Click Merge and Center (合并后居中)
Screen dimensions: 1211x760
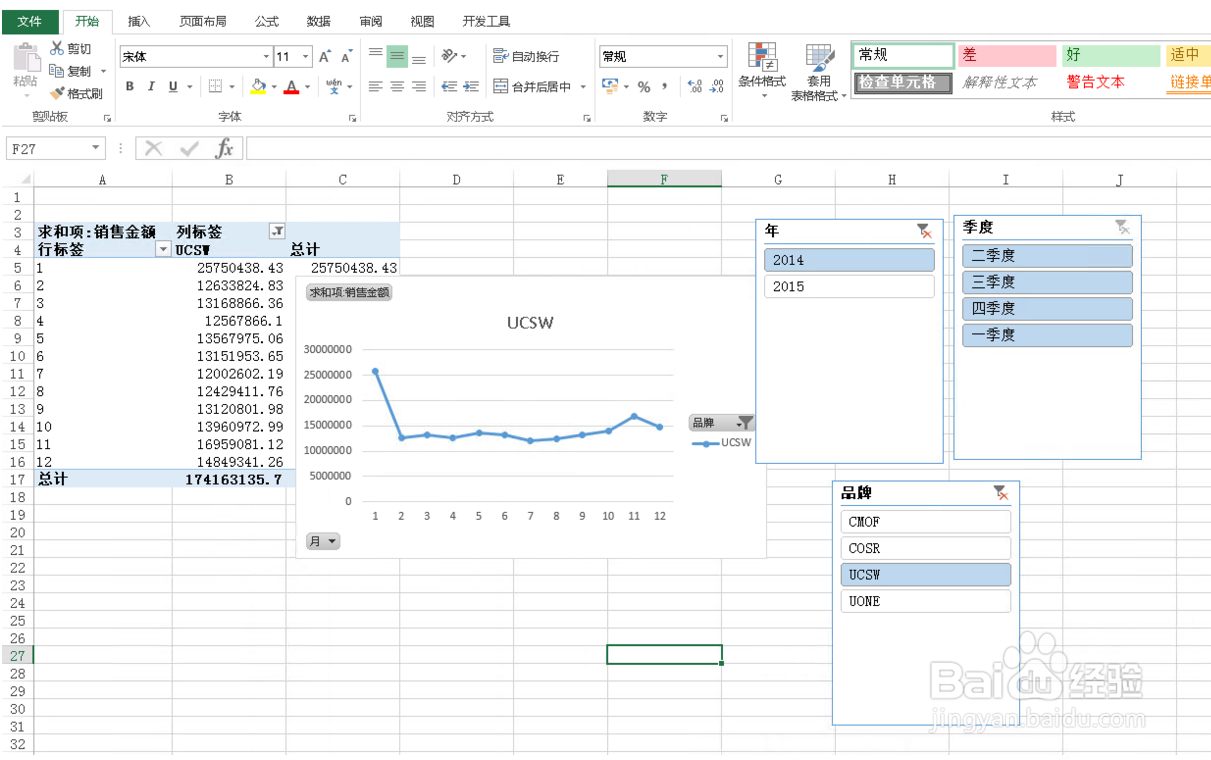click(533, 87)
